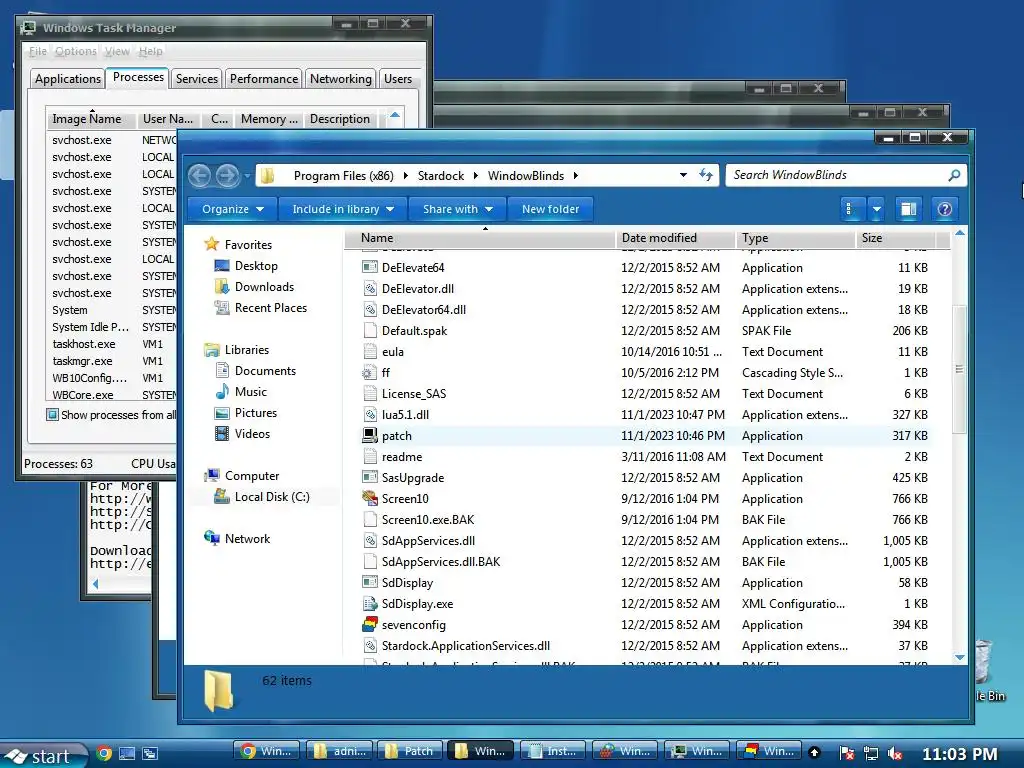
Task: Open Patch folder taskbar button
Action: point(409,751)
